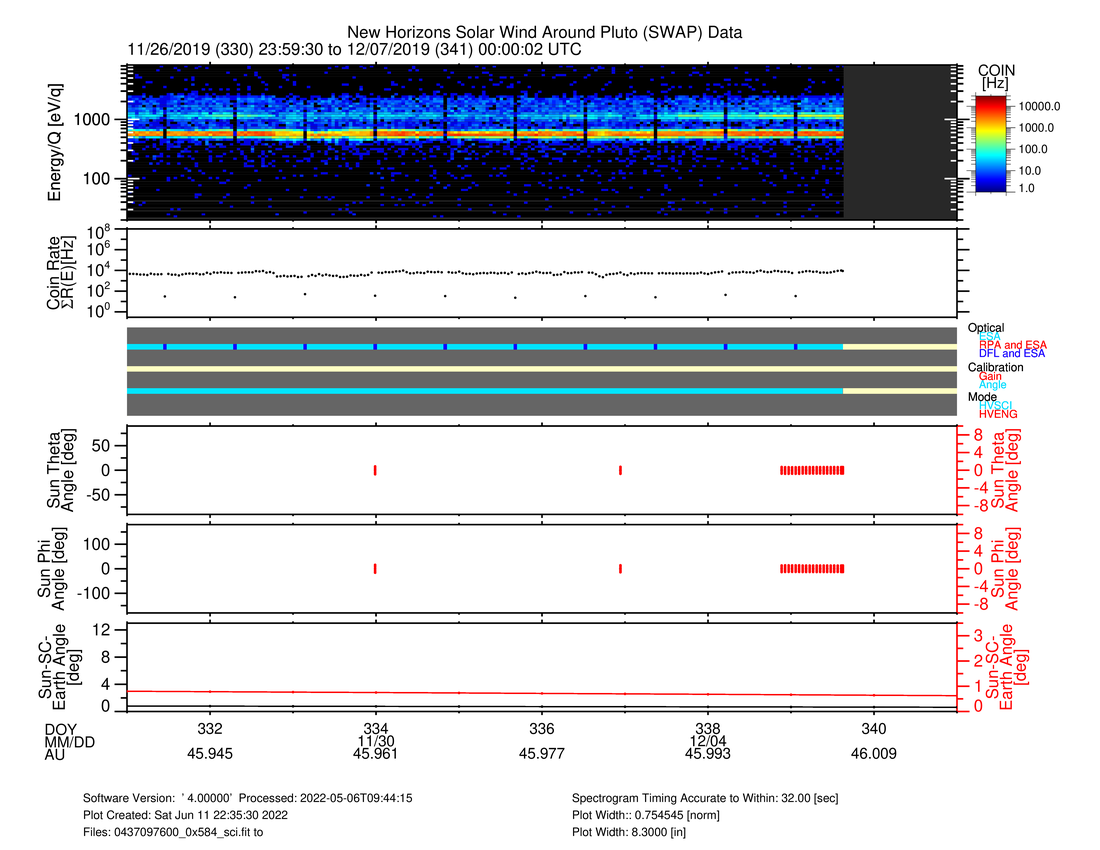Viewport: 1100px width, 850px height.
Task: Select the 11/30 date tick label
Action: (x=375, y=741)
